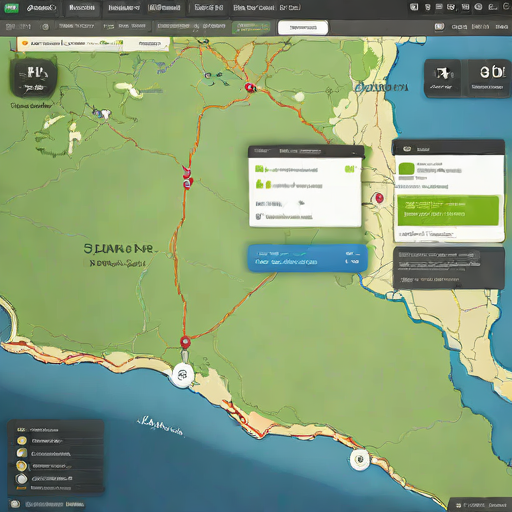Open the dropdown on the white search bar's right
Viewport: 512px width, 512px height.
150,44
